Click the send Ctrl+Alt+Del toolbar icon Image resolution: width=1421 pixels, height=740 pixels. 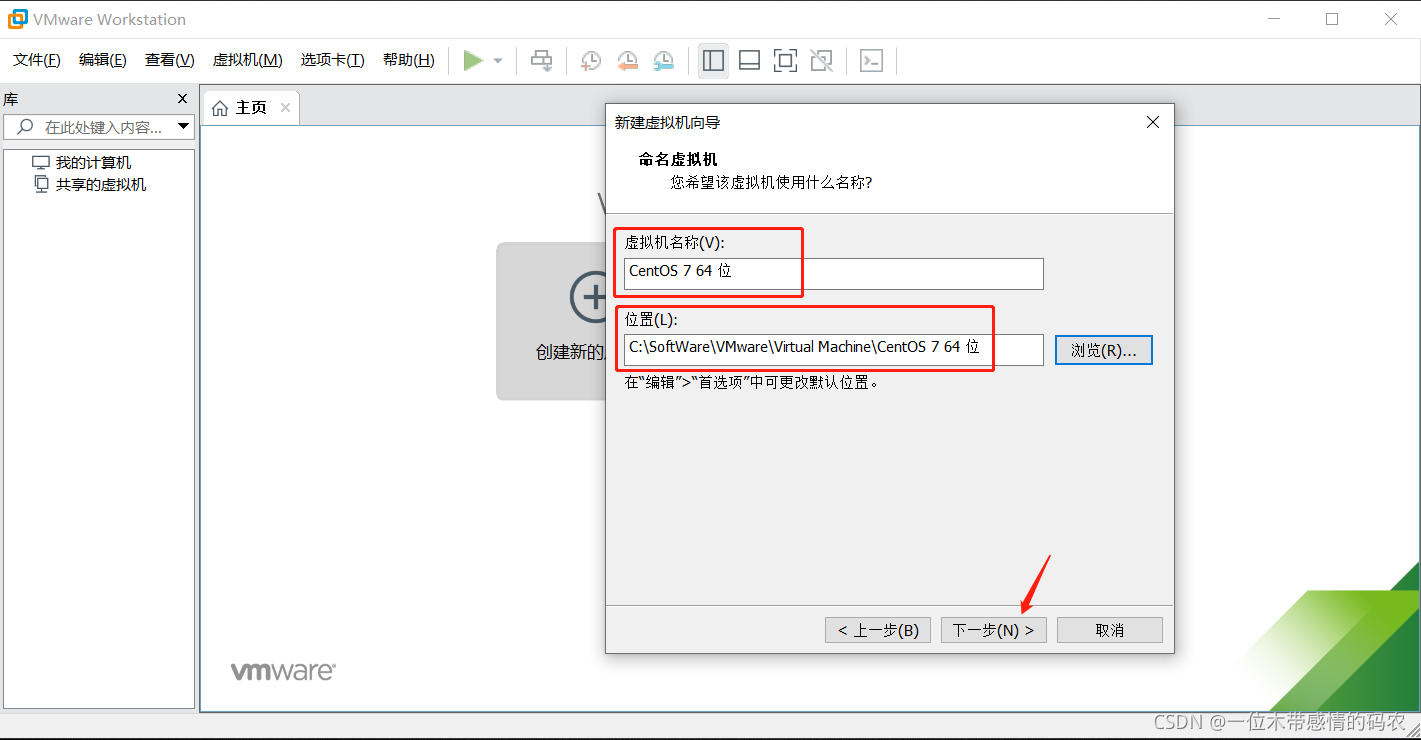541,61
